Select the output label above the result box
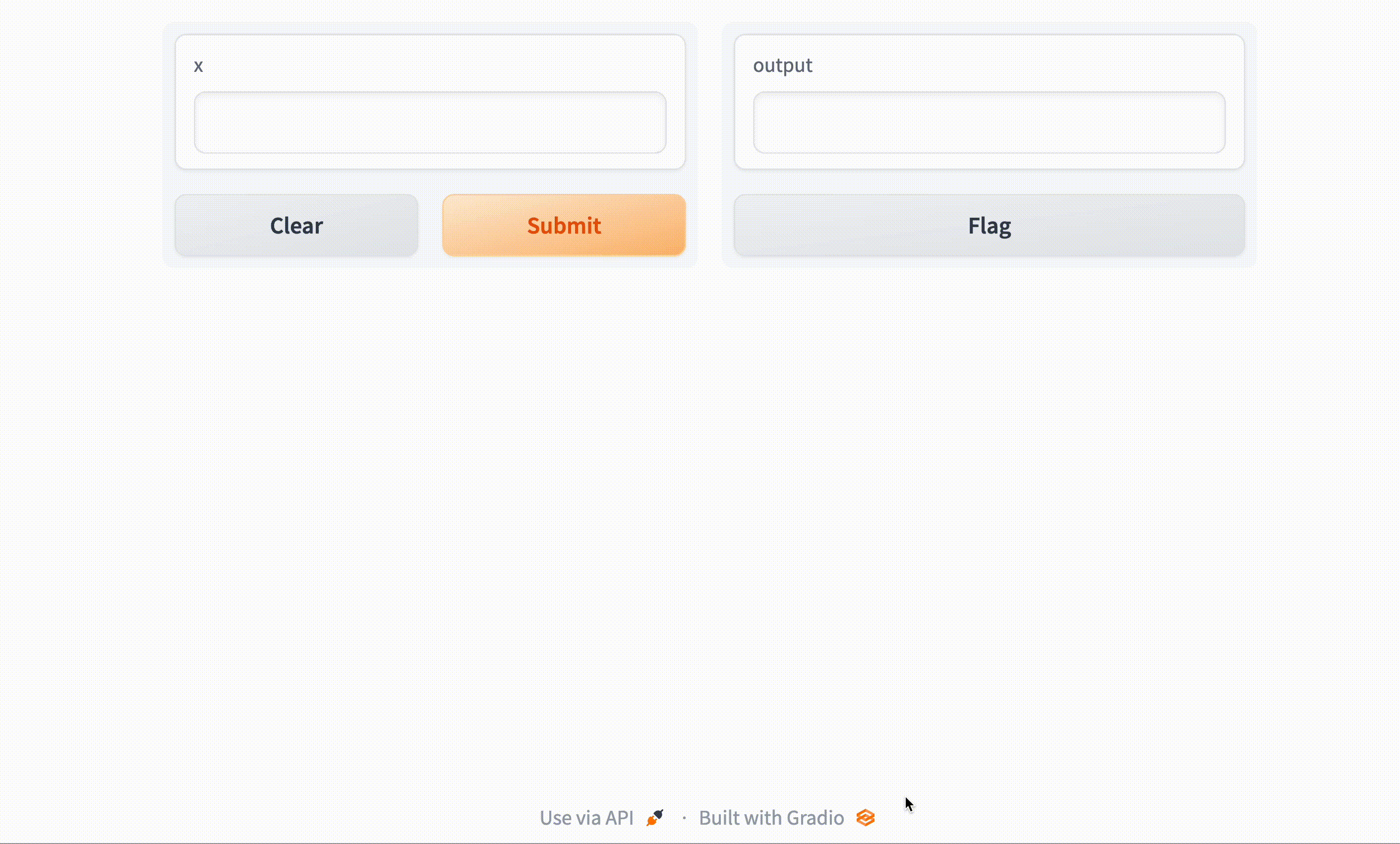 pos(783,65)
